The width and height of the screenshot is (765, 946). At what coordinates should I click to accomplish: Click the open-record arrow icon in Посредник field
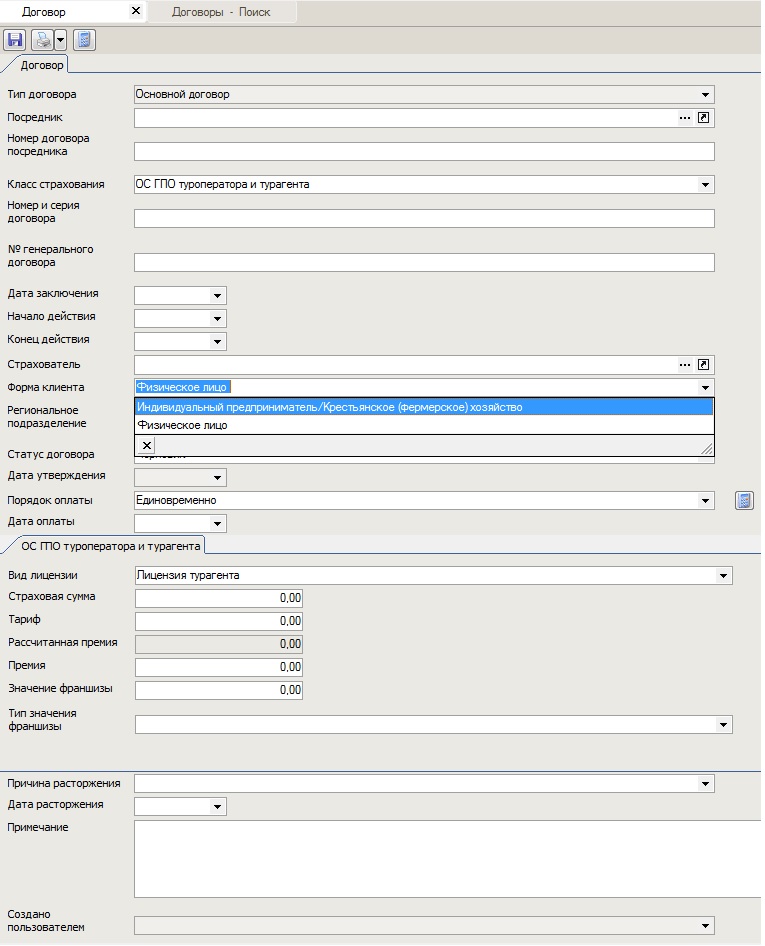tap(704, 118)
